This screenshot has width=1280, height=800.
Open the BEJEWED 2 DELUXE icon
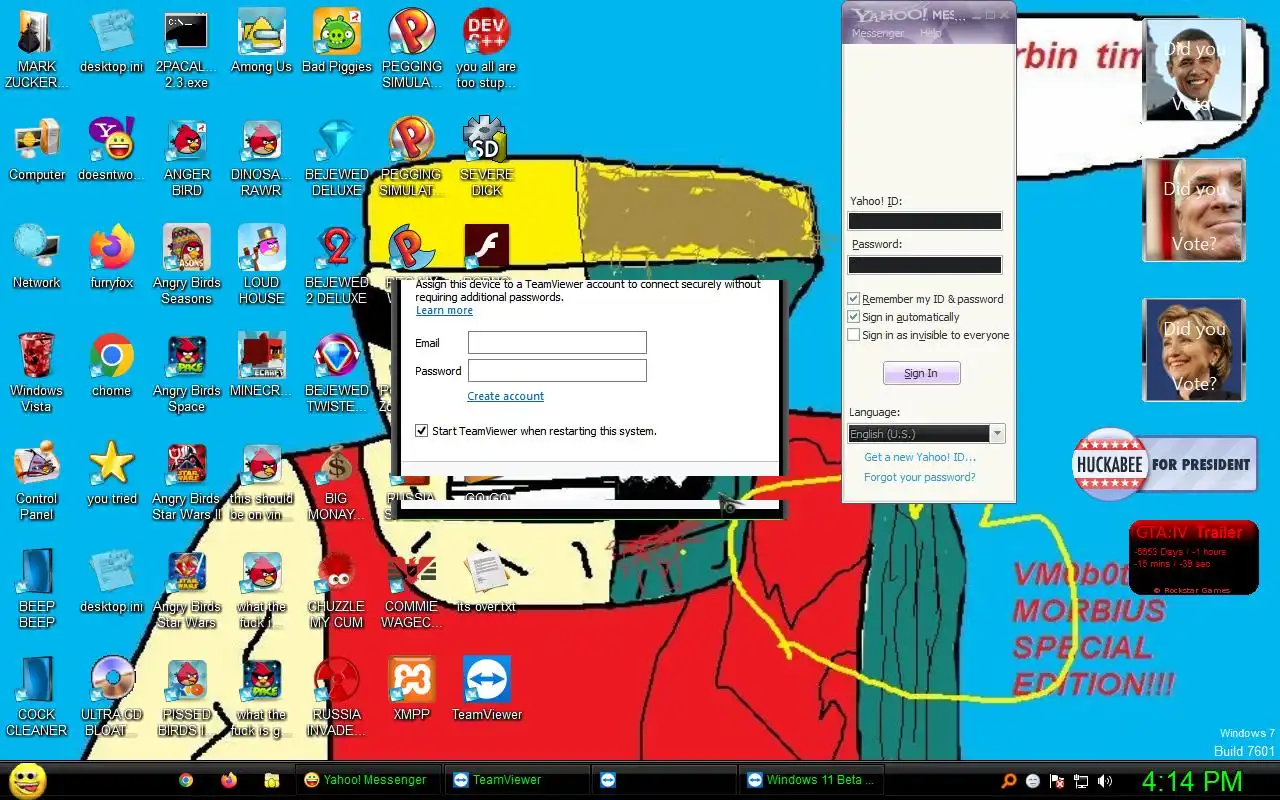click(x=336, y=264)
